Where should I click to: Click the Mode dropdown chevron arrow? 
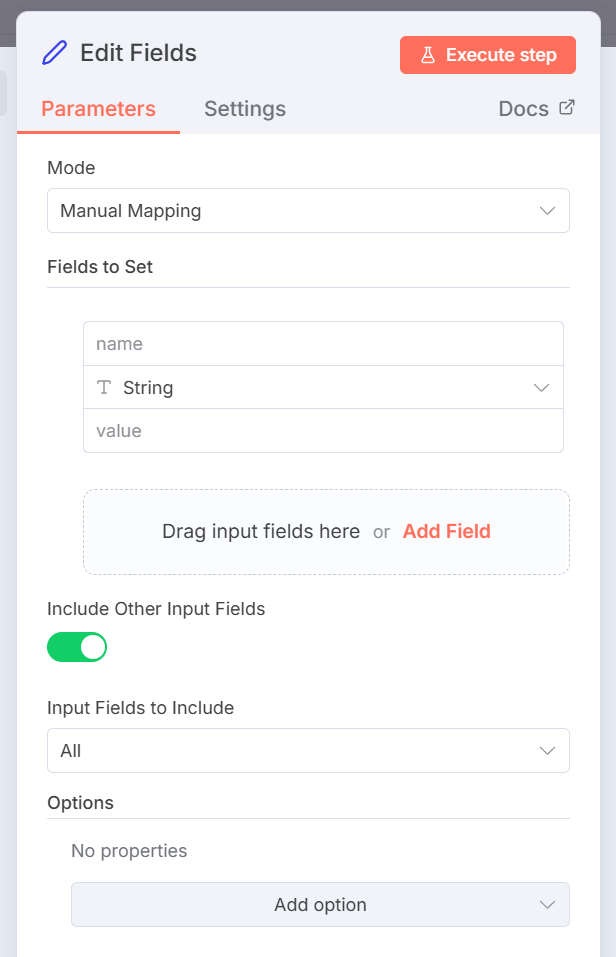(x=547, y=211)
